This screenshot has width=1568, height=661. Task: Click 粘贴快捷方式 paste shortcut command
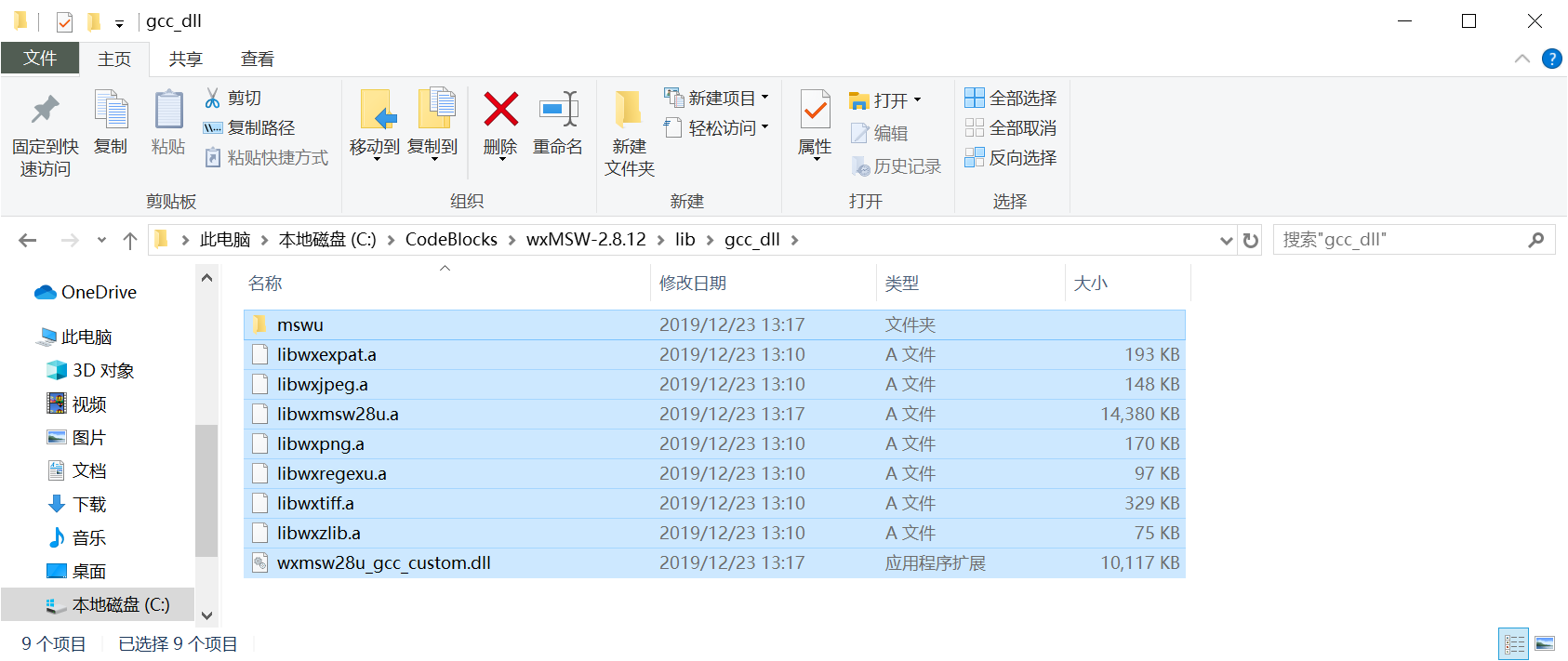click(267, 157)
